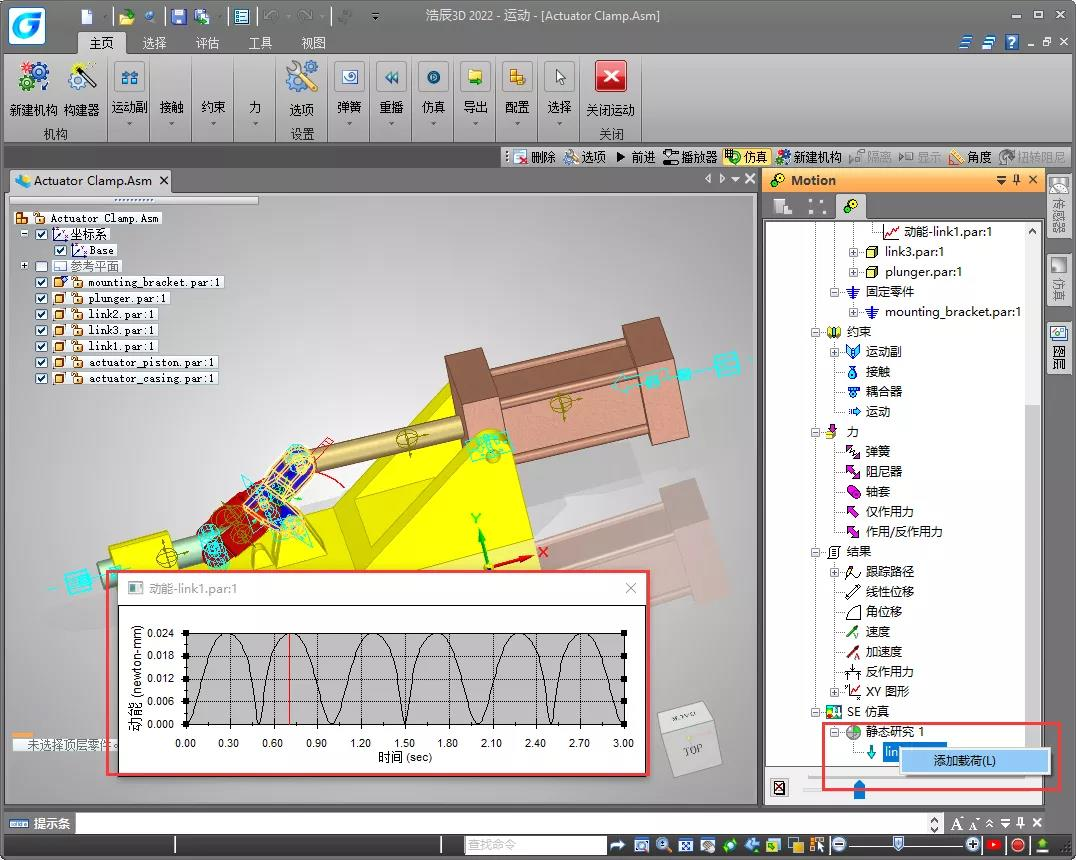Toggle the actuator_casing.par:1 checkbox
The width and height of the screenshot is (1076, 860).
tap(41, 378)
